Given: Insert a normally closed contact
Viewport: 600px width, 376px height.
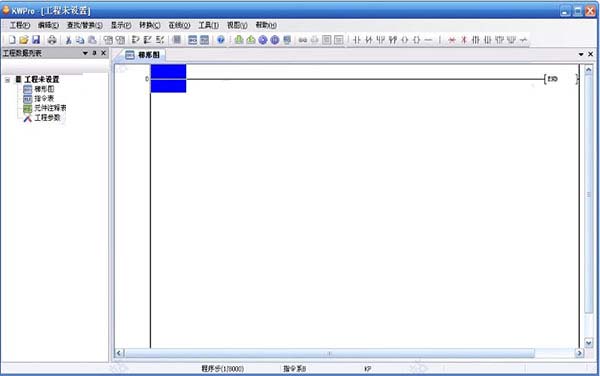Looking at the screenshot, I should click(369, 40).
